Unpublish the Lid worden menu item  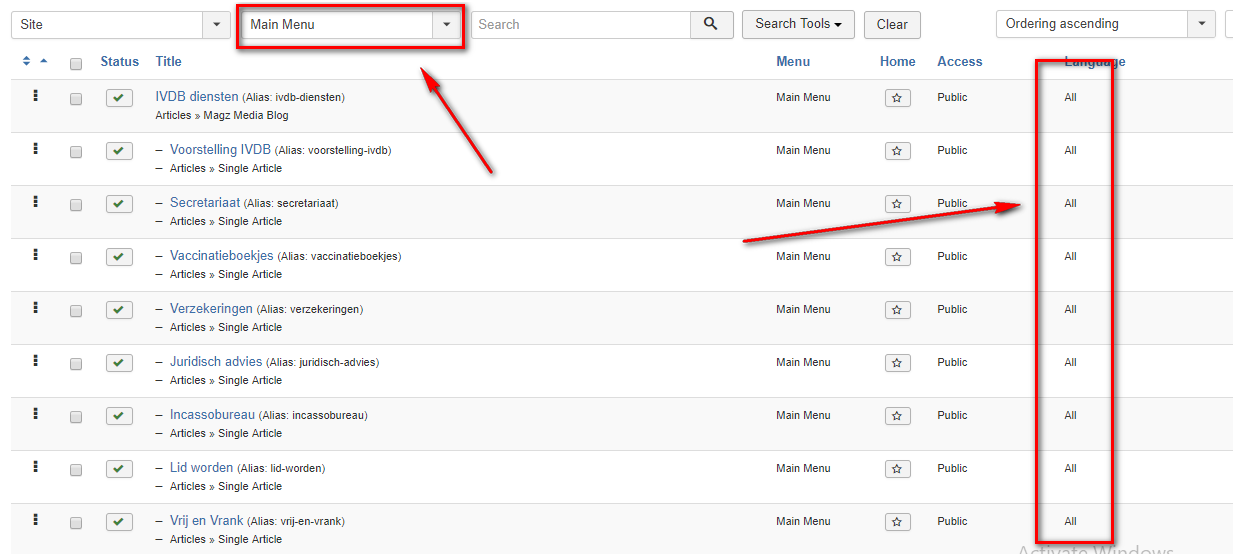(x=119, y=469)
